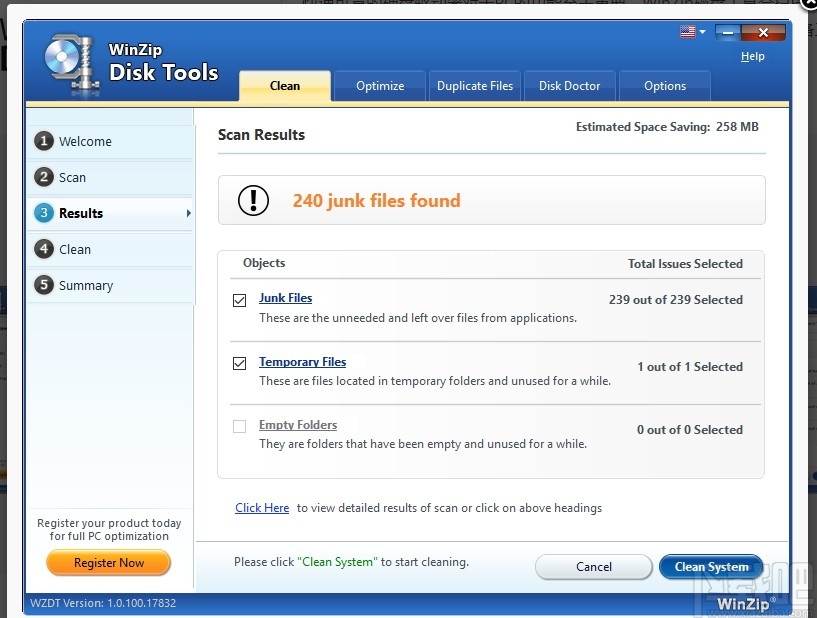Switch to the Duplicate Files tab

[474, 86]
